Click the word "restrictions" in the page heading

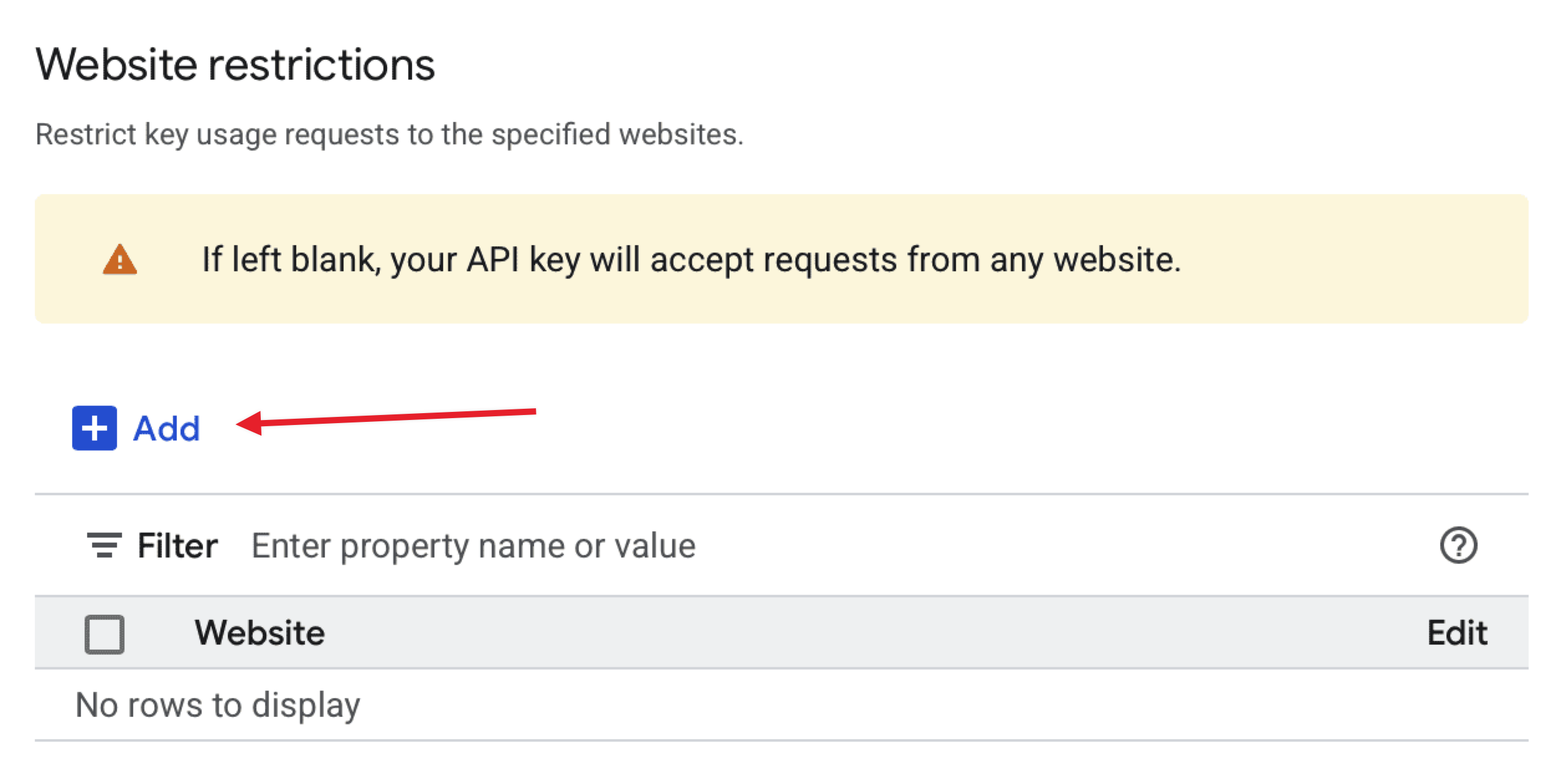pyautogui.click(x=321, y=64)
